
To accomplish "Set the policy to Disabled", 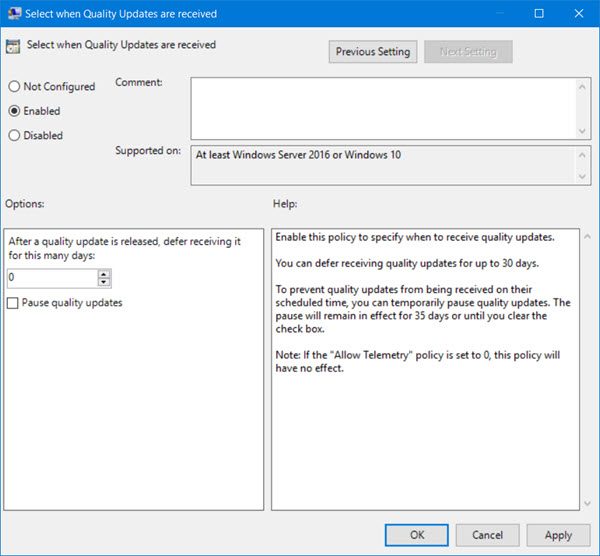I will pyautogui.click(x=14, y=135).
